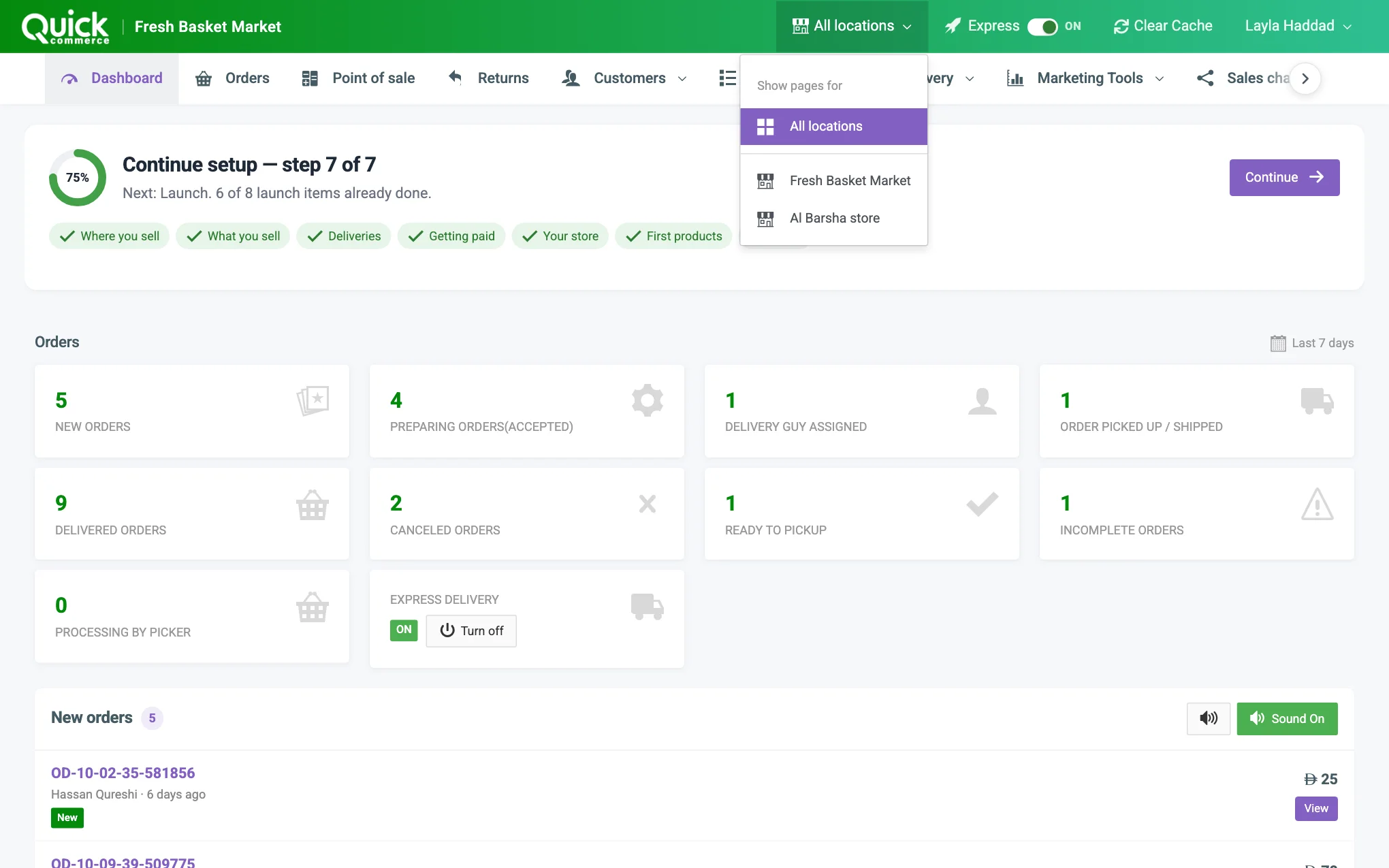Click the Sales channels share icon
Screen dimensions: 1389x868
[1205, 78]
